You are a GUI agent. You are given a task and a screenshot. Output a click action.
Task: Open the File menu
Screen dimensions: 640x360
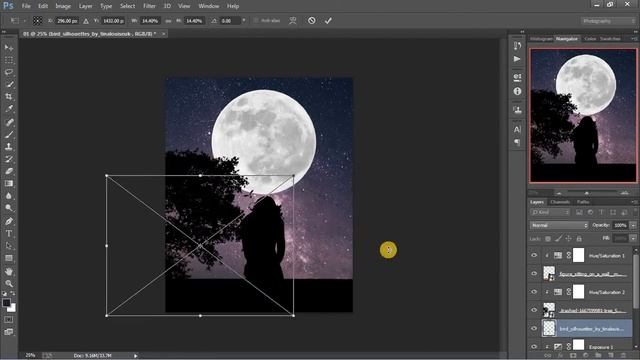(26, 6)
